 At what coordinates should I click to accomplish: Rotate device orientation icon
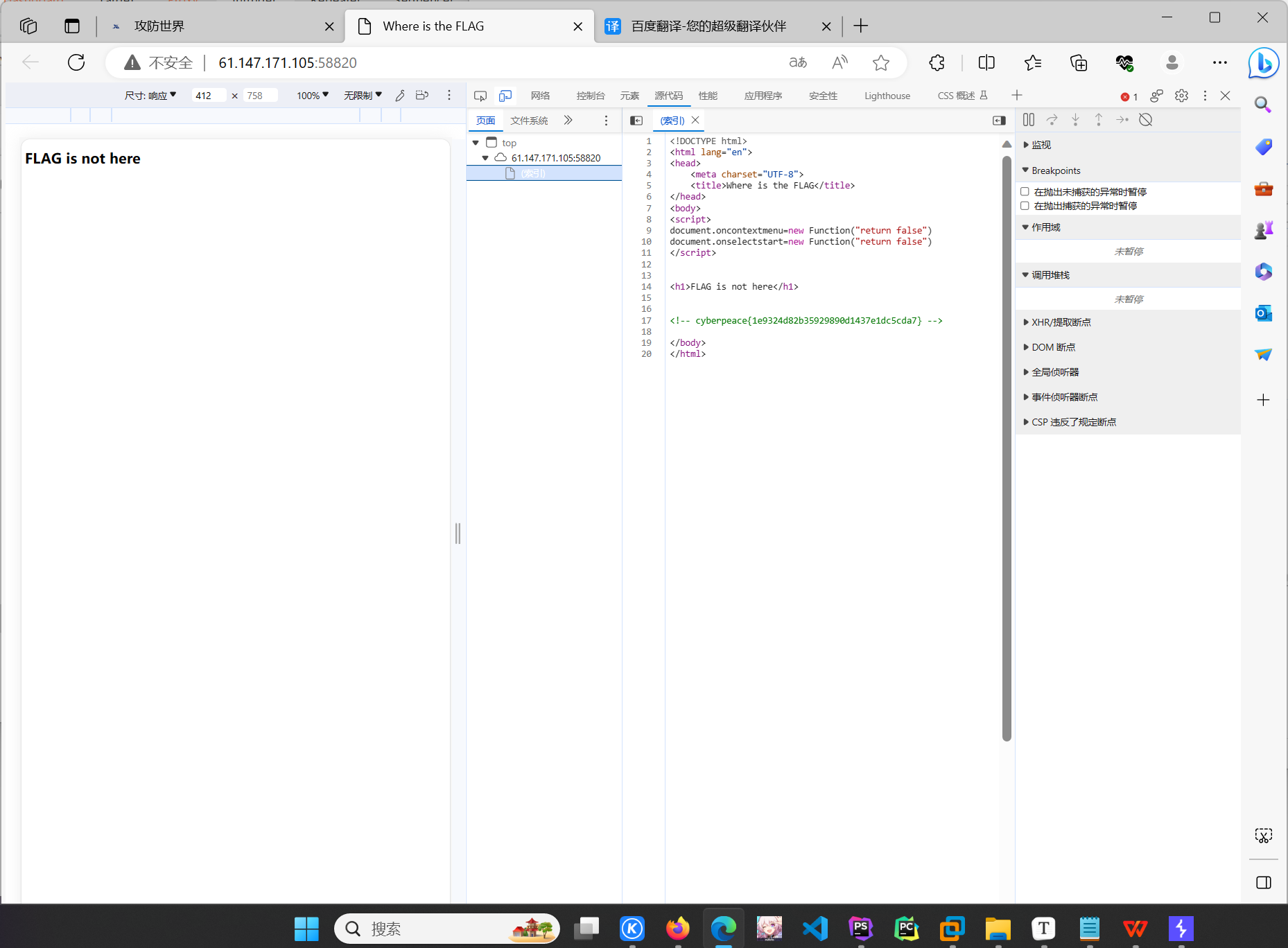422,95
